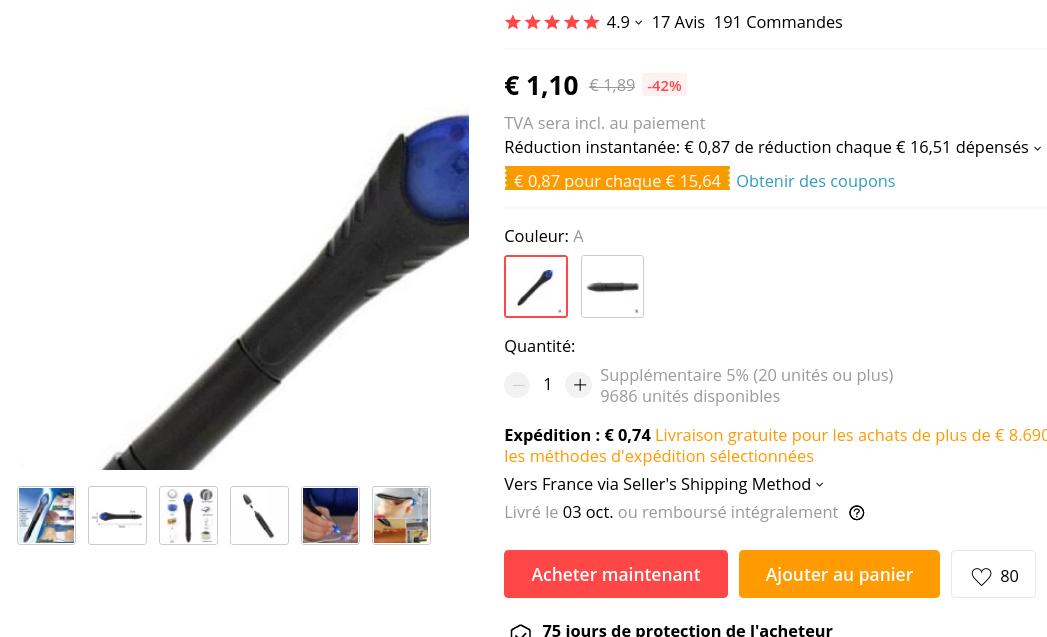Open the 17 Avis reviews link
Viewport: 1047px width, 637px height.
678,23
